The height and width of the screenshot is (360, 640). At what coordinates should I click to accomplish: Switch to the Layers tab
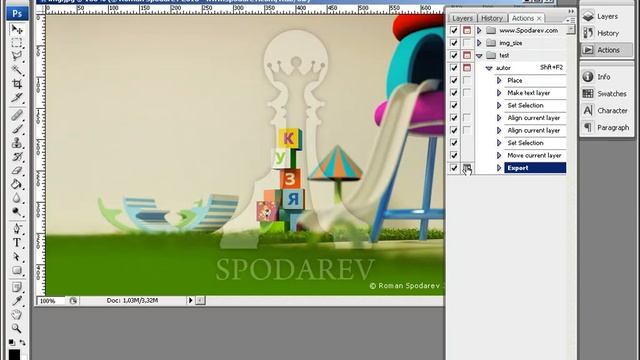click(462, 18)
